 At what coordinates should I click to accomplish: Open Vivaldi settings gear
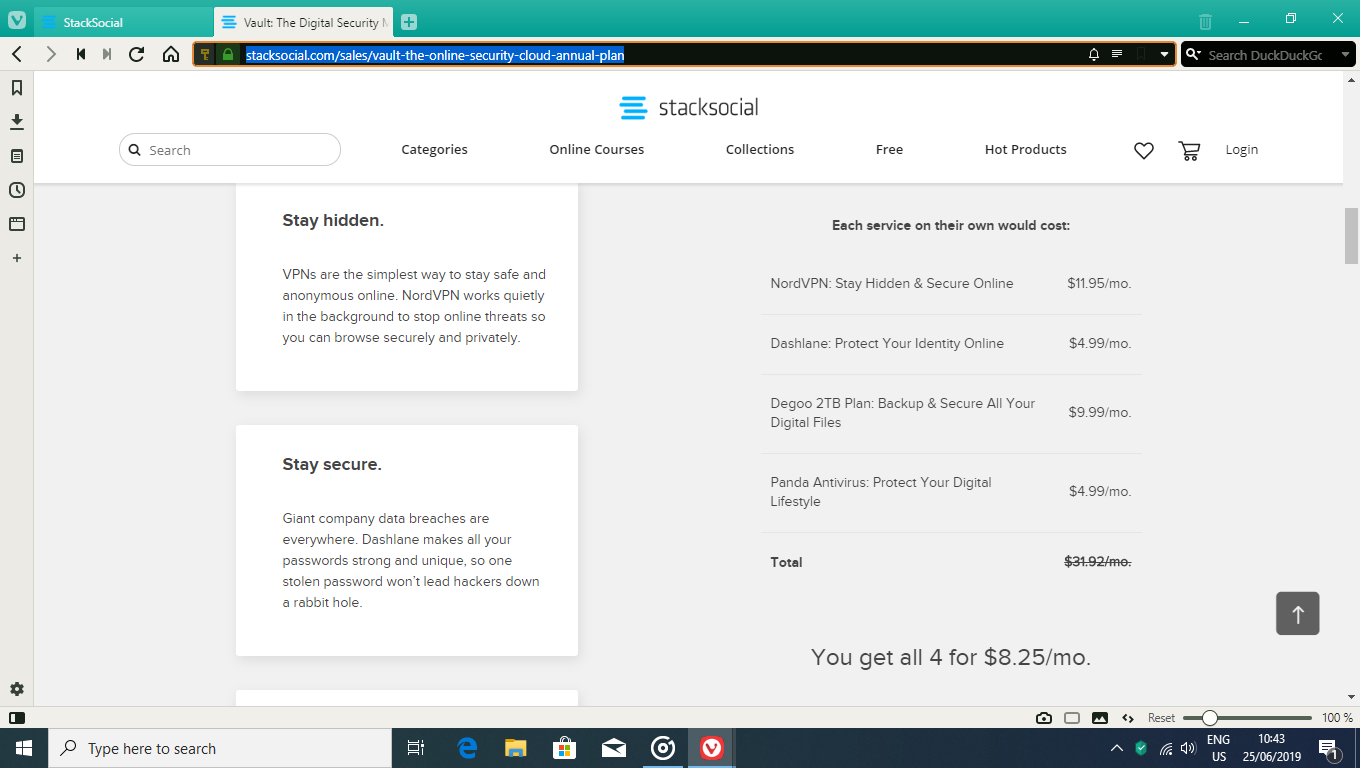click(17, 689)
